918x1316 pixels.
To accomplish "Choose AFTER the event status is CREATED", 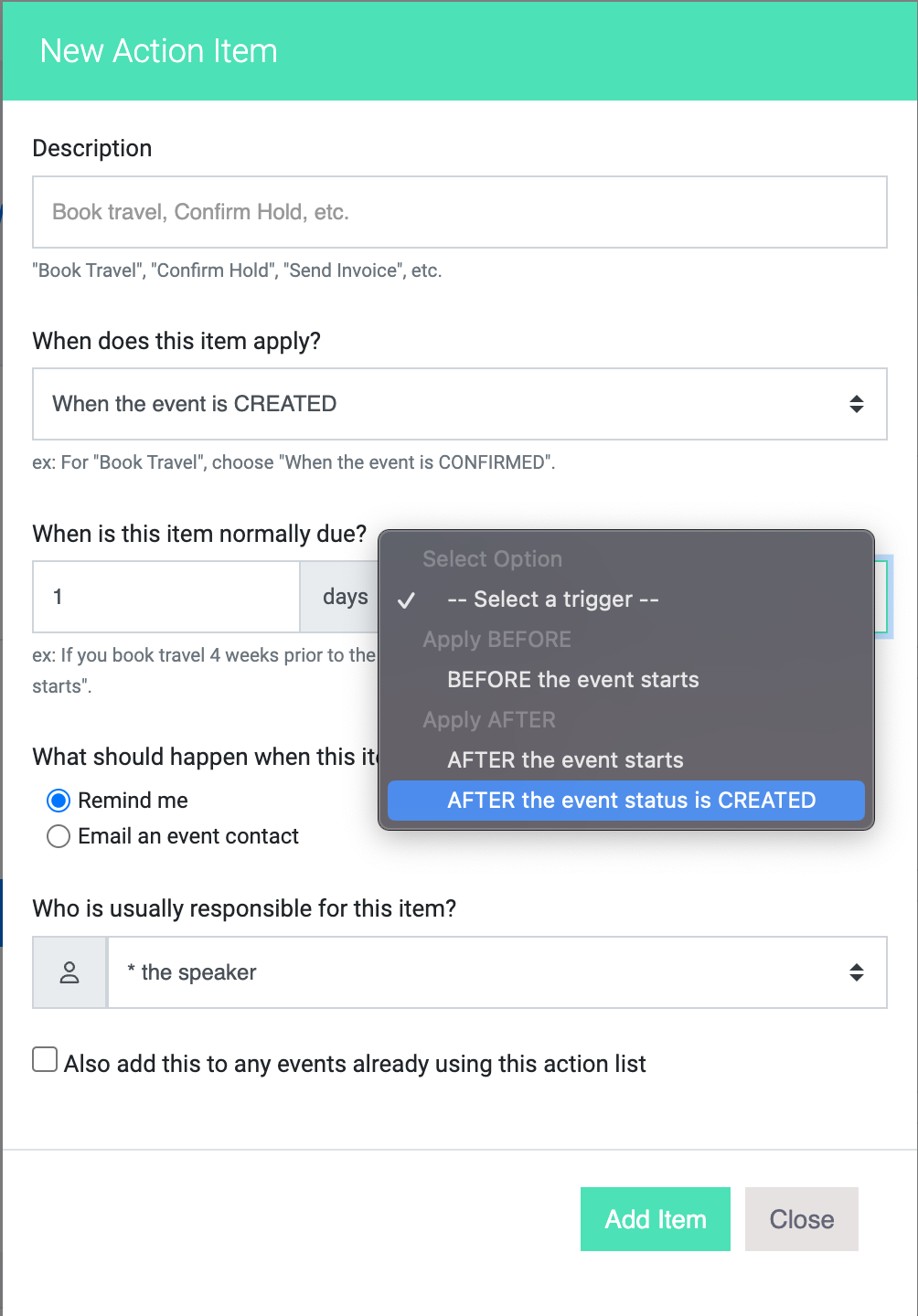I will 626,801.
